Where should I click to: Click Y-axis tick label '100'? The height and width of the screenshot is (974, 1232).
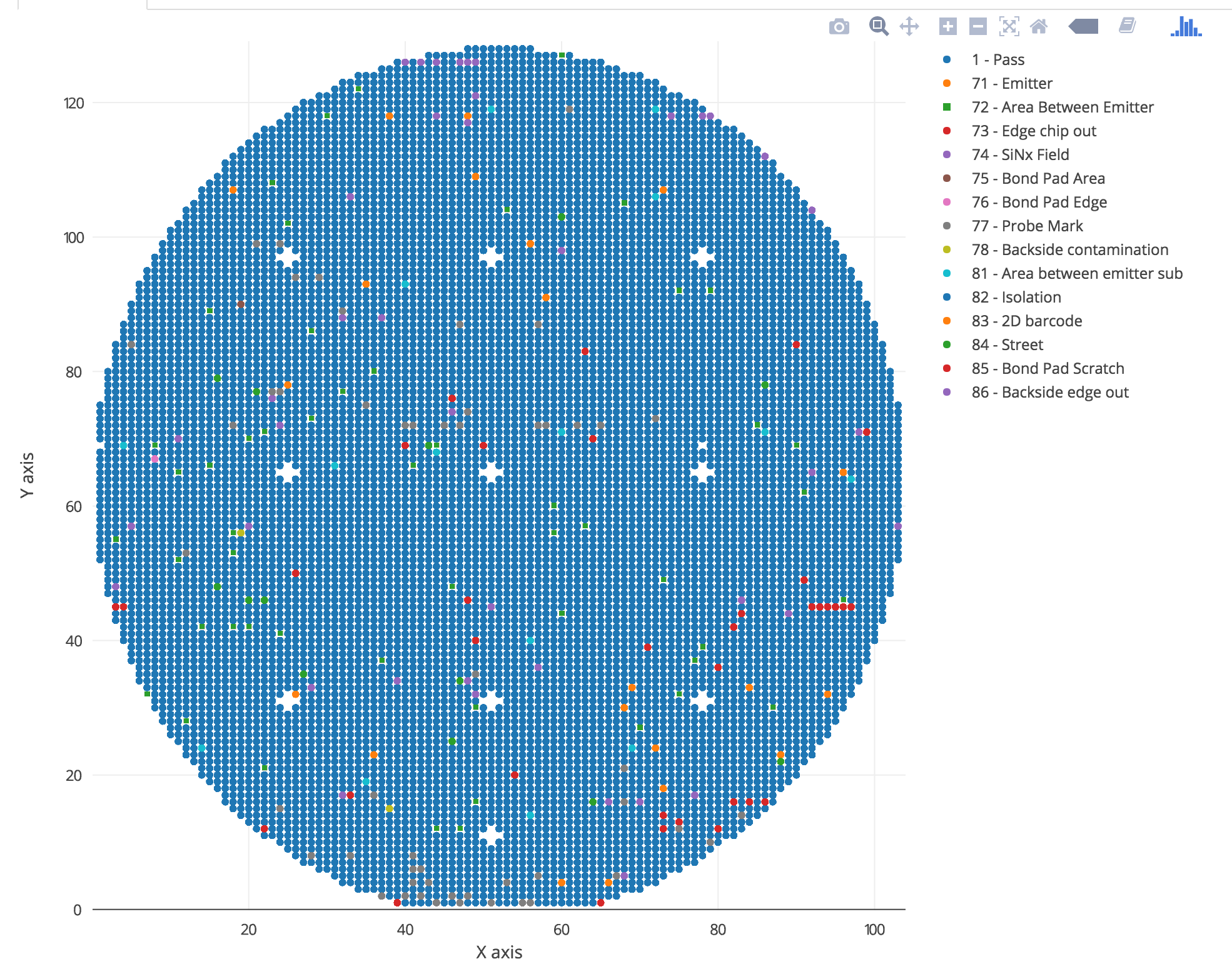tap(74, 238)
